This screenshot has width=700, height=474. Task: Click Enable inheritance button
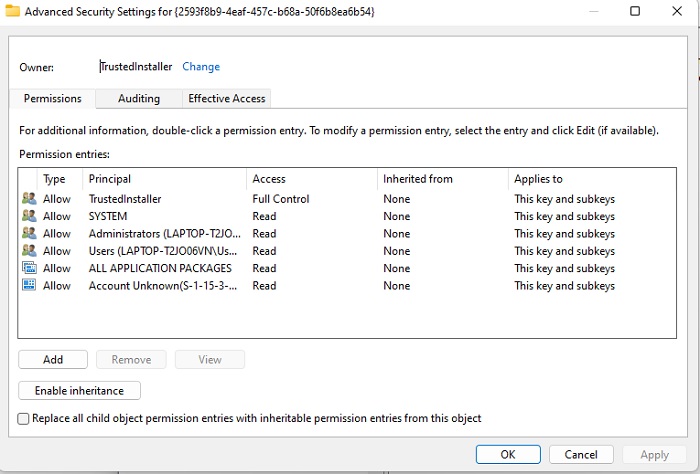pos(79,391)
